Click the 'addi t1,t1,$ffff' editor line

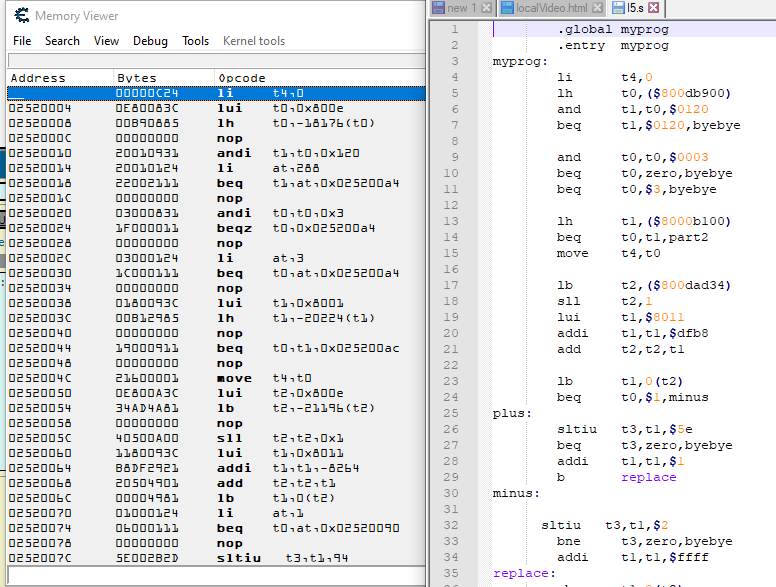[633, 557]
